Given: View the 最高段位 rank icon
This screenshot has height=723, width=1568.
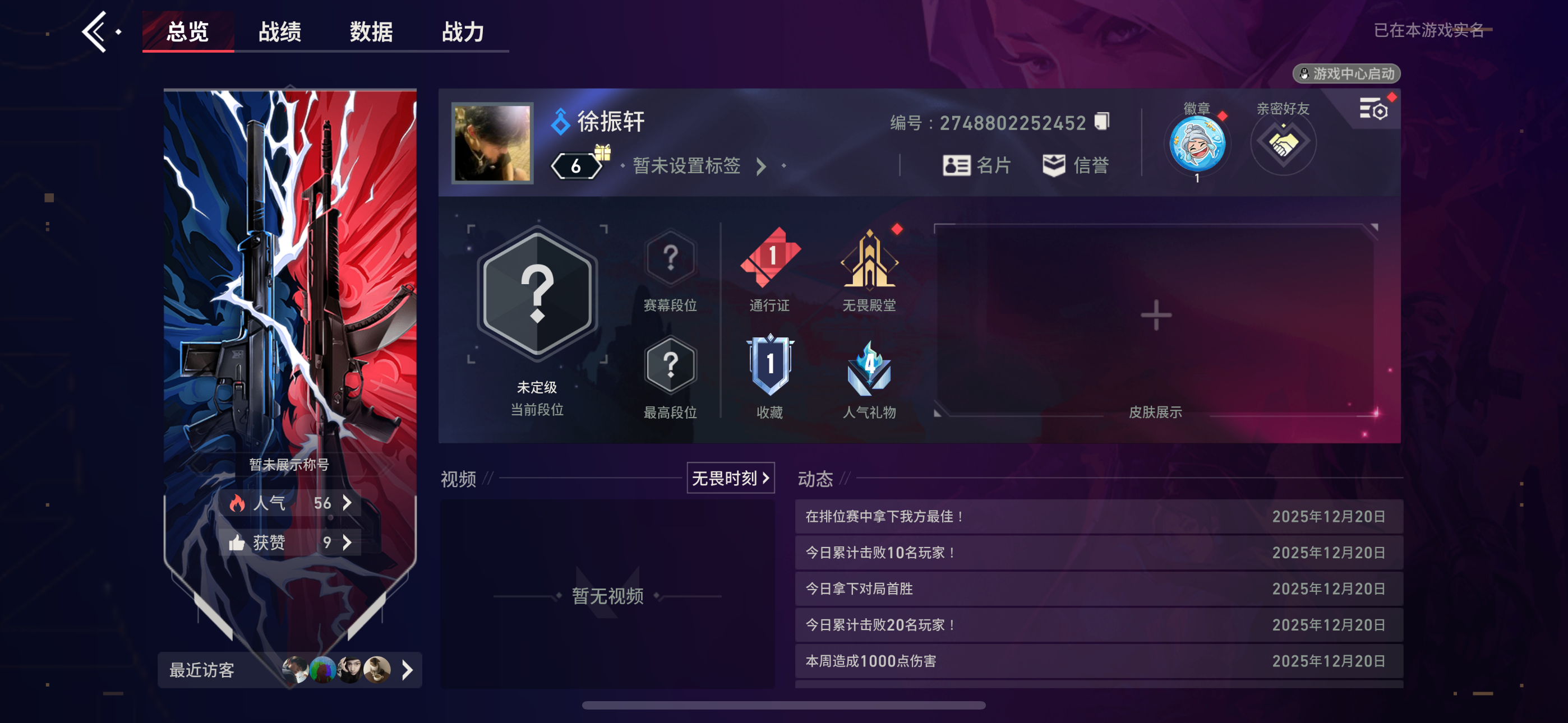Looking at the screenshot, I should [670, 365].
